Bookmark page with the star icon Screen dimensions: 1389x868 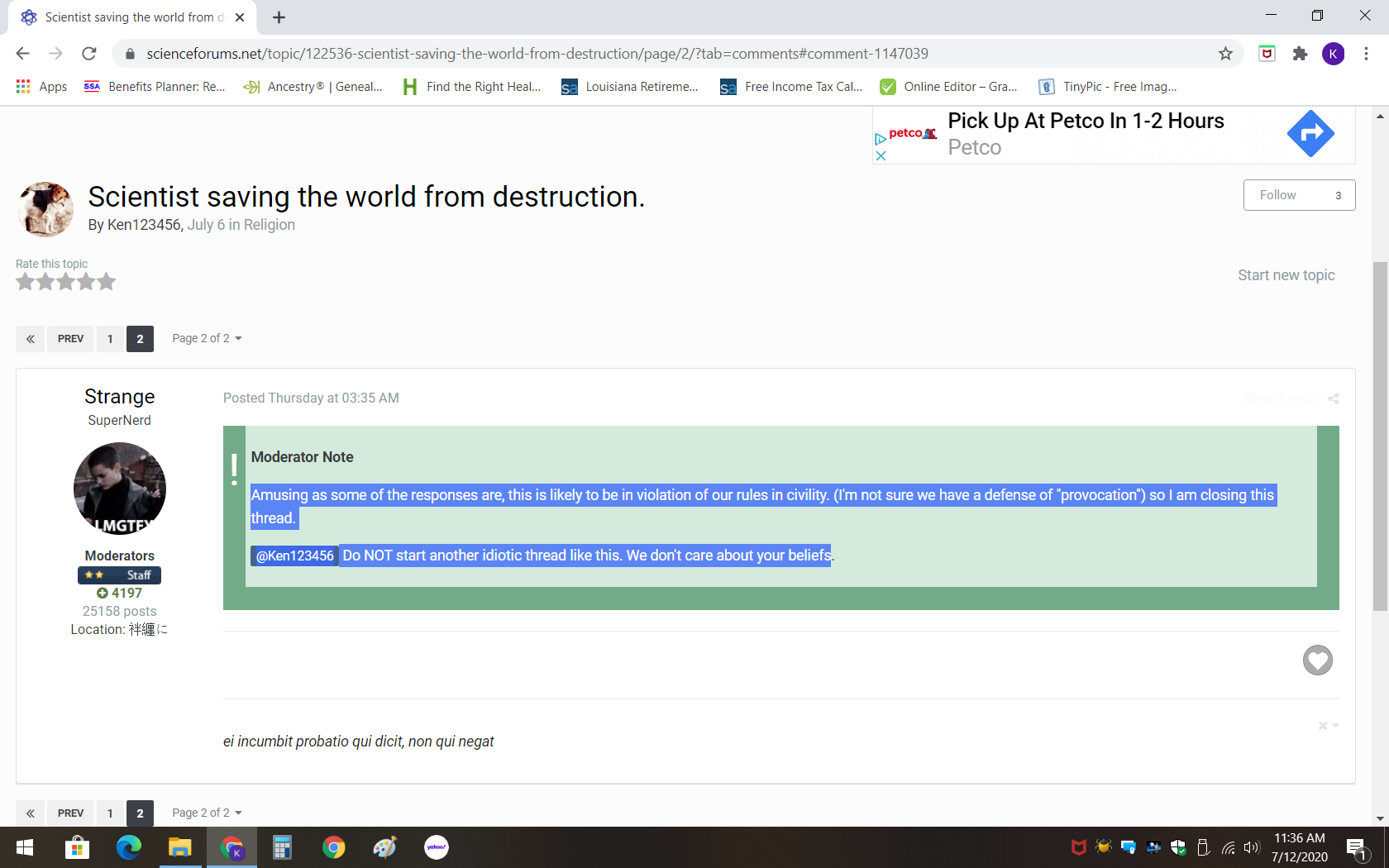[1225, 54]
